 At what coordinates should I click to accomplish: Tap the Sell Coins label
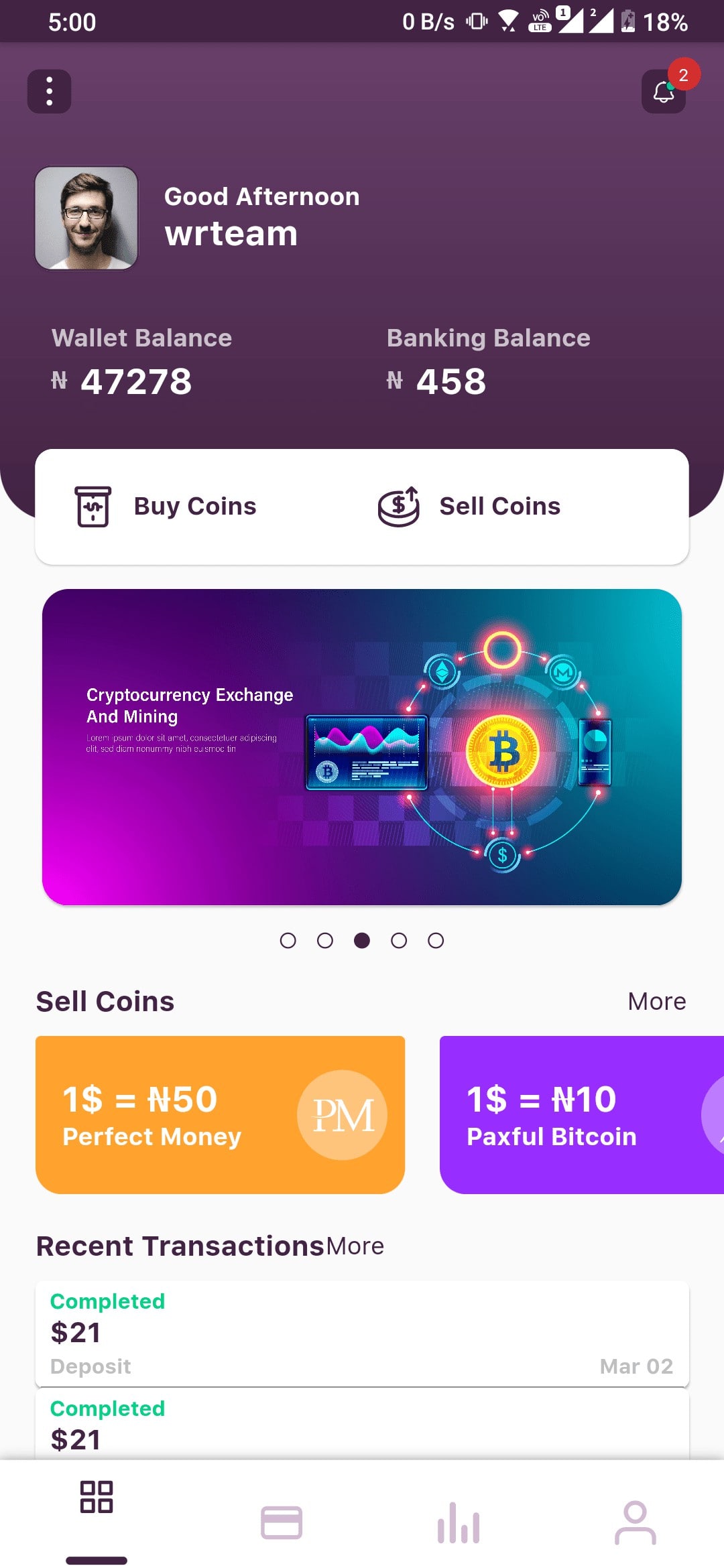tap(499, 507)
